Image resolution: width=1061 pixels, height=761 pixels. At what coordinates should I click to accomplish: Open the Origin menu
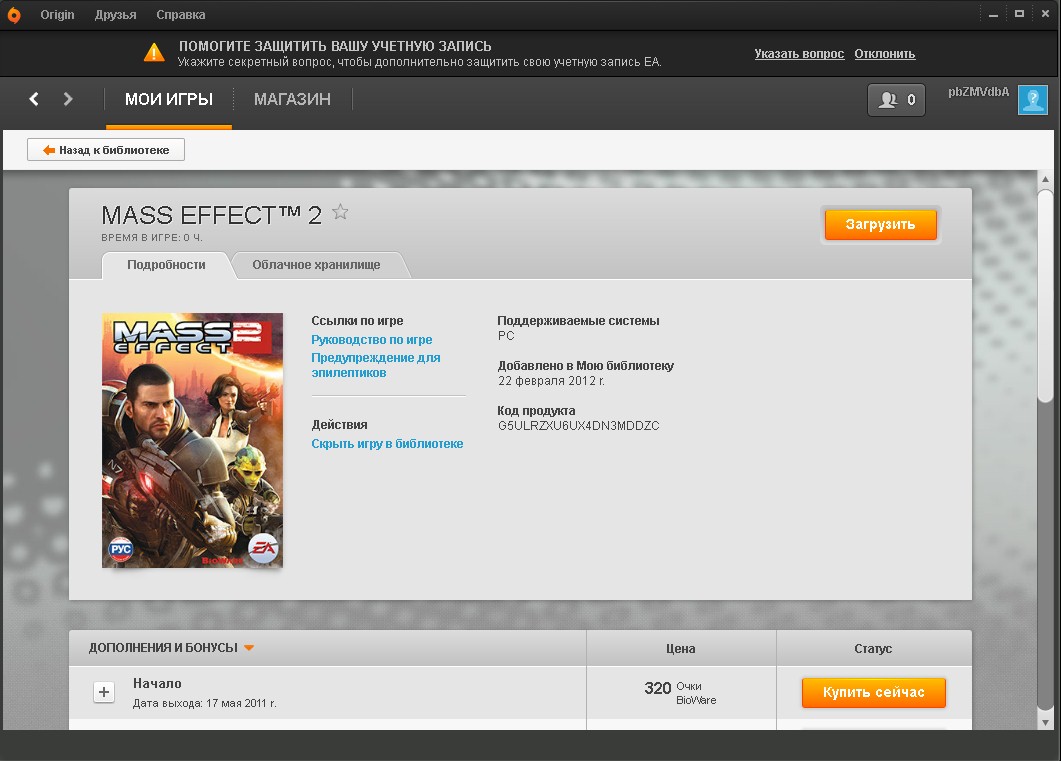click(x=57, y=15)
